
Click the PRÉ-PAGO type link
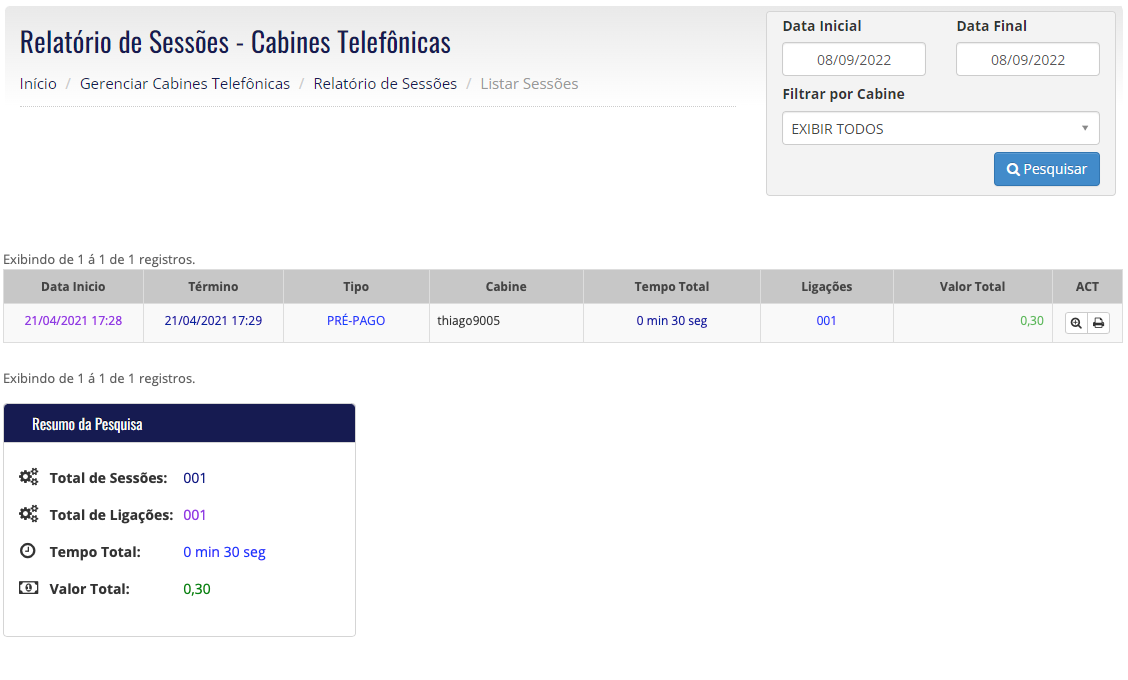tap(356, 321)
